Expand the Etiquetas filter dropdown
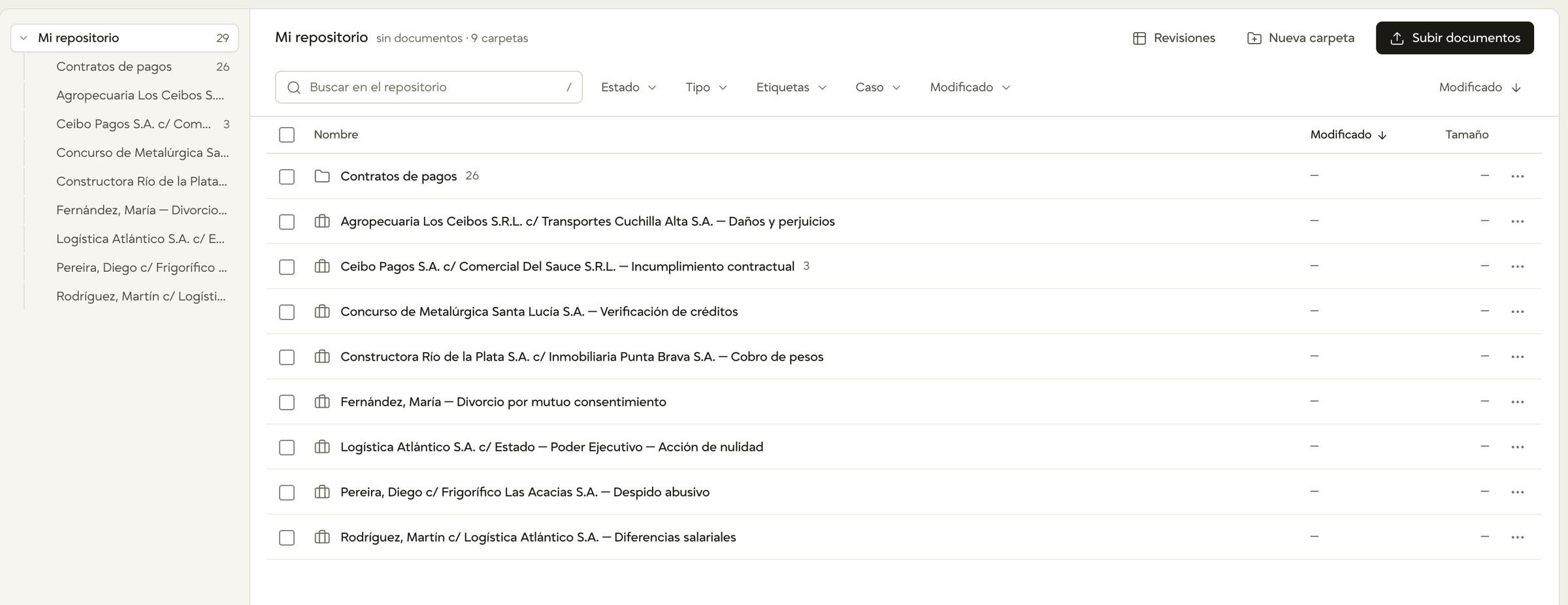Screen dimensions: 1568x605 pyautogui.click(x=791, y=88)
